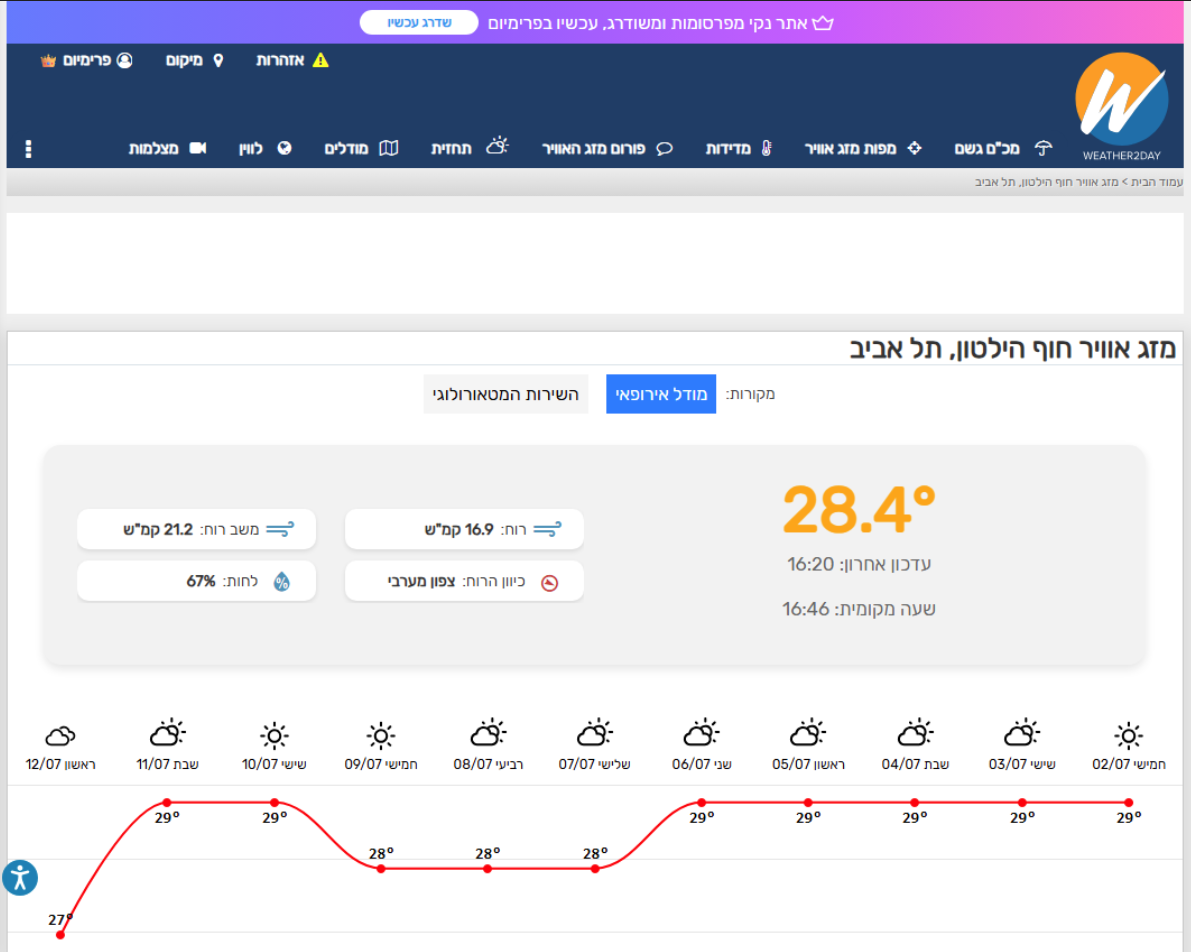This screenshot has width=1191, height=952.
Task: Click the globe icon next to לווין
Action: point(284,148)
